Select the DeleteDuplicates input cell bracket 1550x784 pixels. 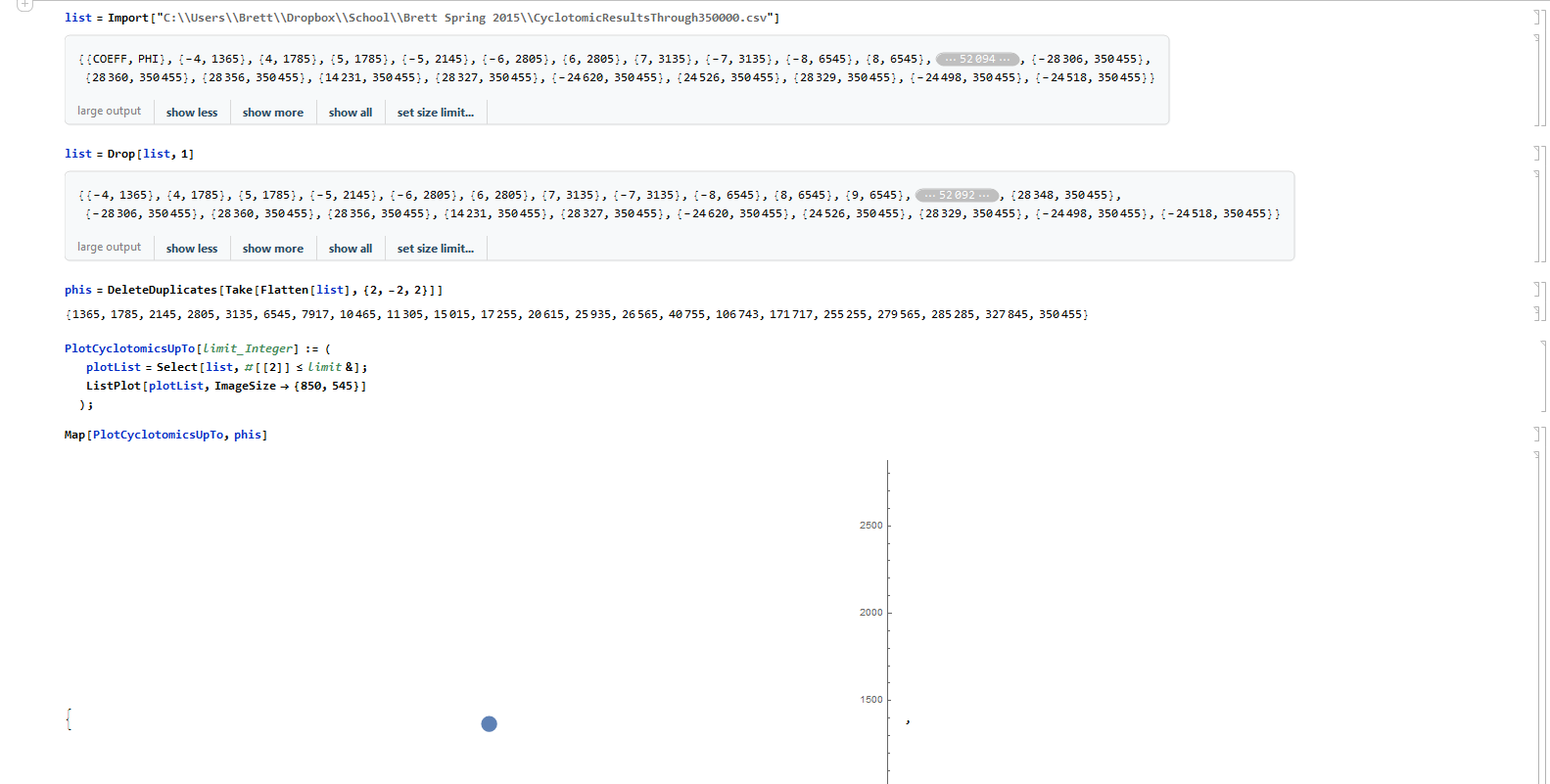coord(1537,290)
